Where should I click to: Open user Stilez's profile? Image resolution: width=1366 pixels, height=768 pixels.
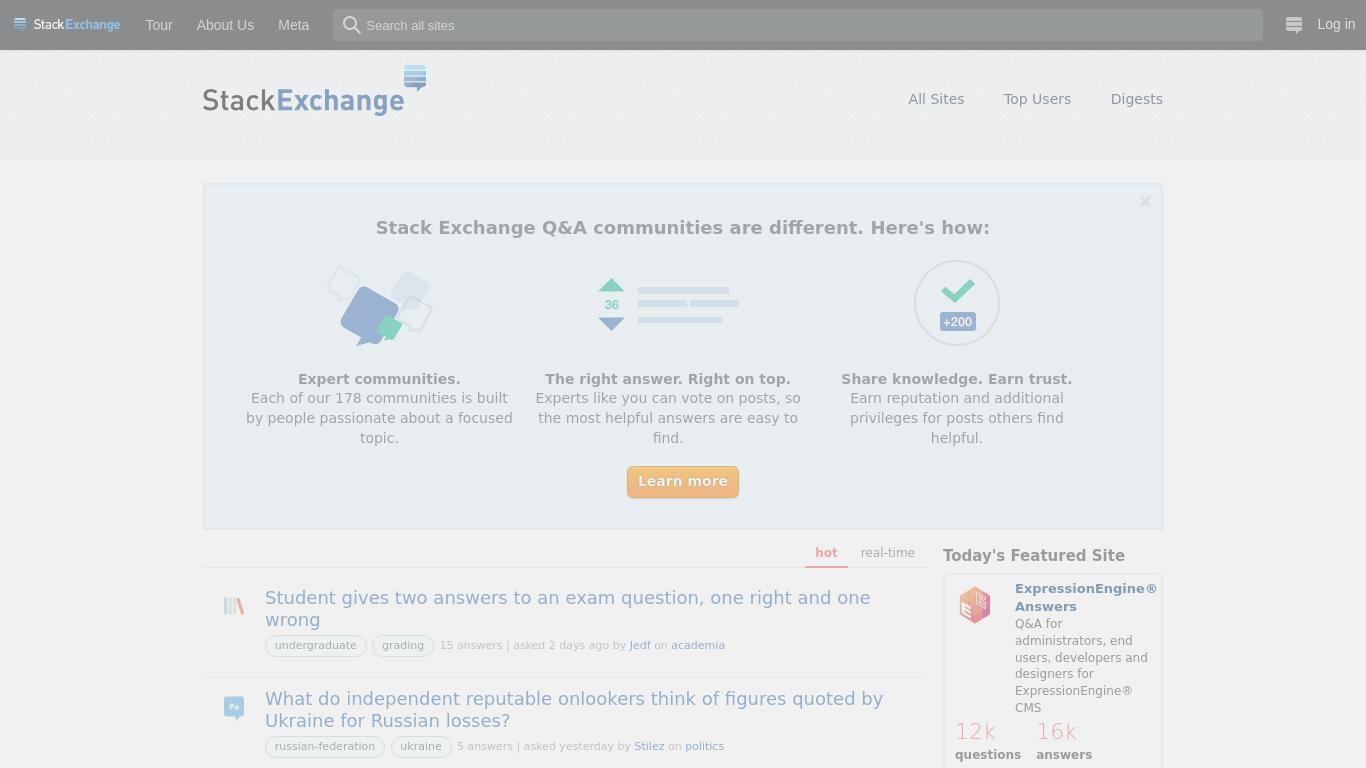[x=649, y=747]
